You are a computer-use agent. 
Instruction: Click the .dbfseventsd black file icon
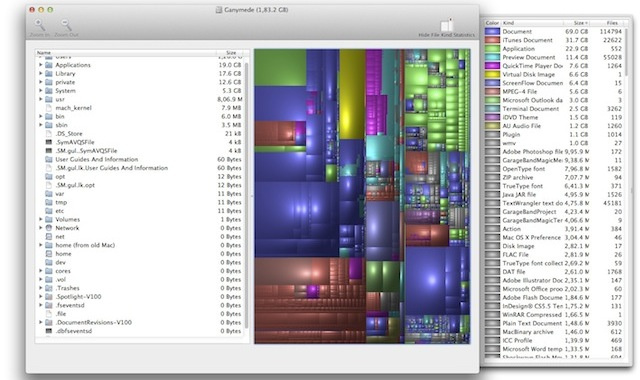coord(49,331)
